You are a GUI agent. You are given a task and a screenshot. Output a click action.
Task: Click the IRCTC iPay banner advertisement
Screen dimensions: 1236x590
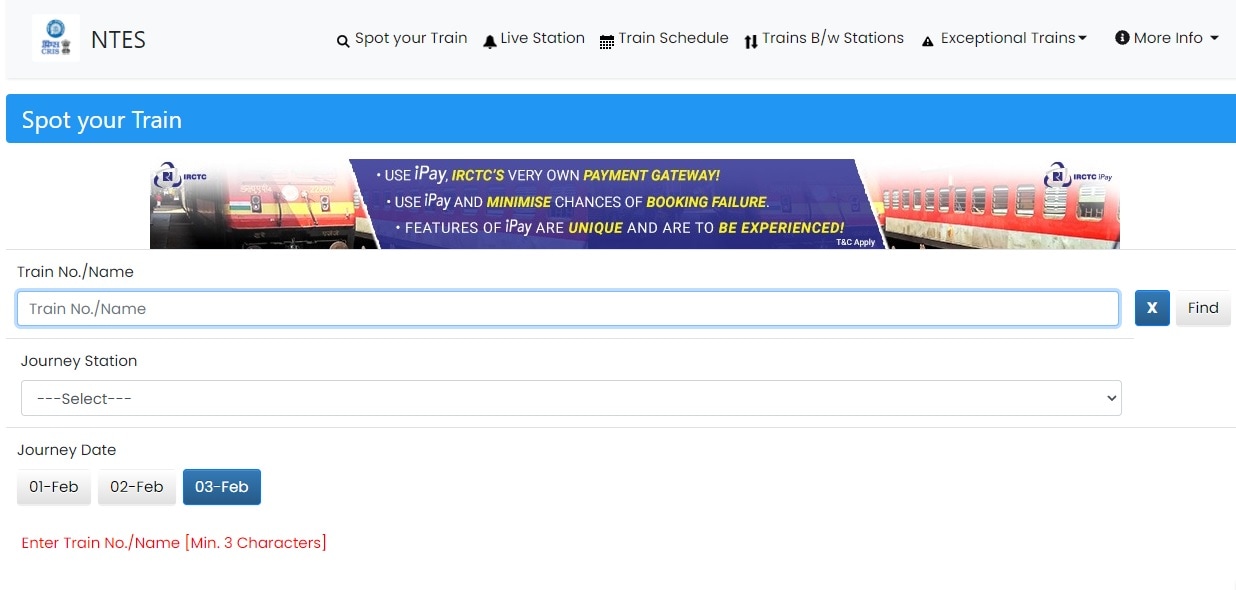coord(635,204)
